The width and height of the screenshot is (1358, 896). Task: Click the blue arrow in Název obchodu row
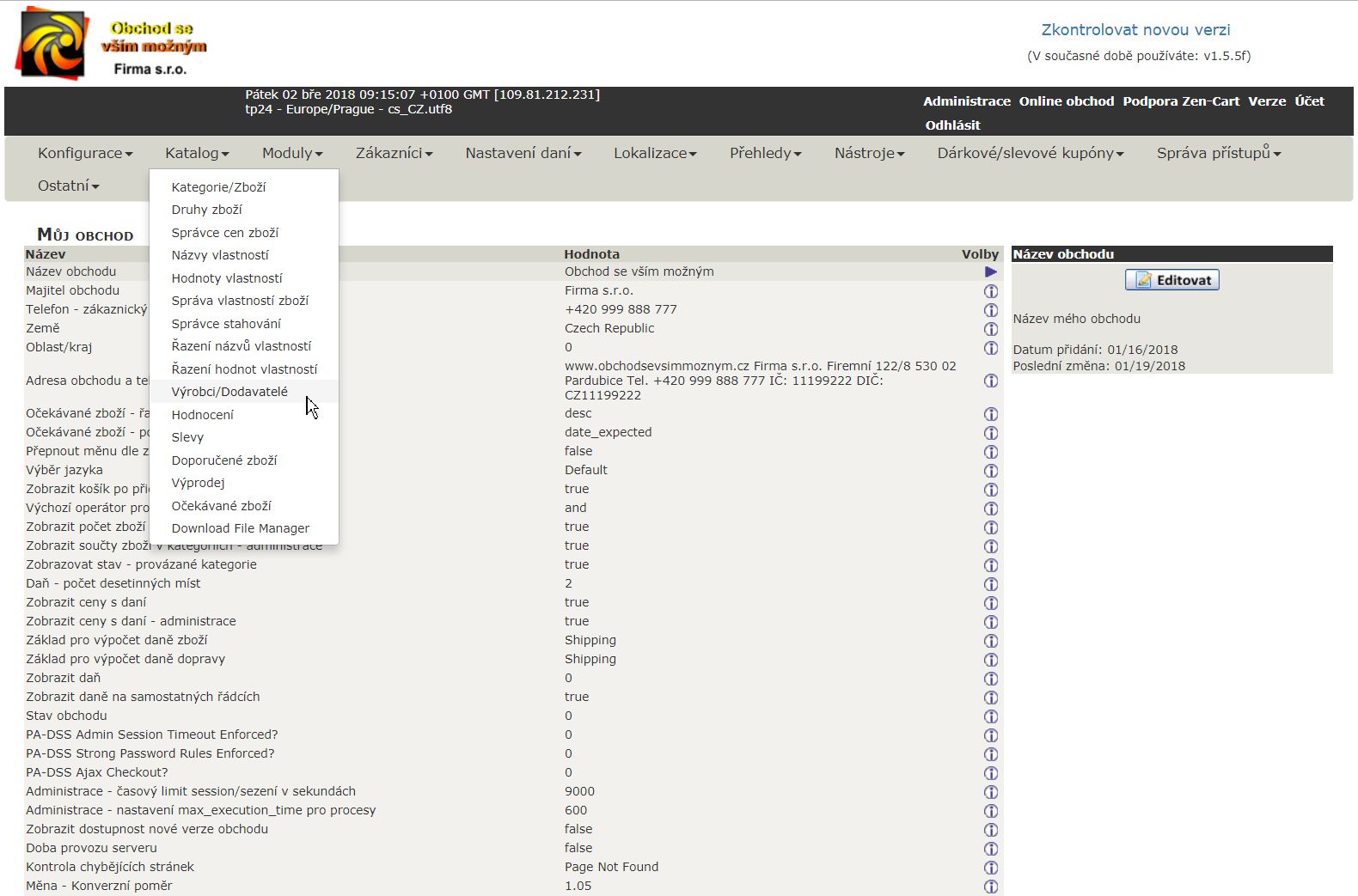[990, 271]
